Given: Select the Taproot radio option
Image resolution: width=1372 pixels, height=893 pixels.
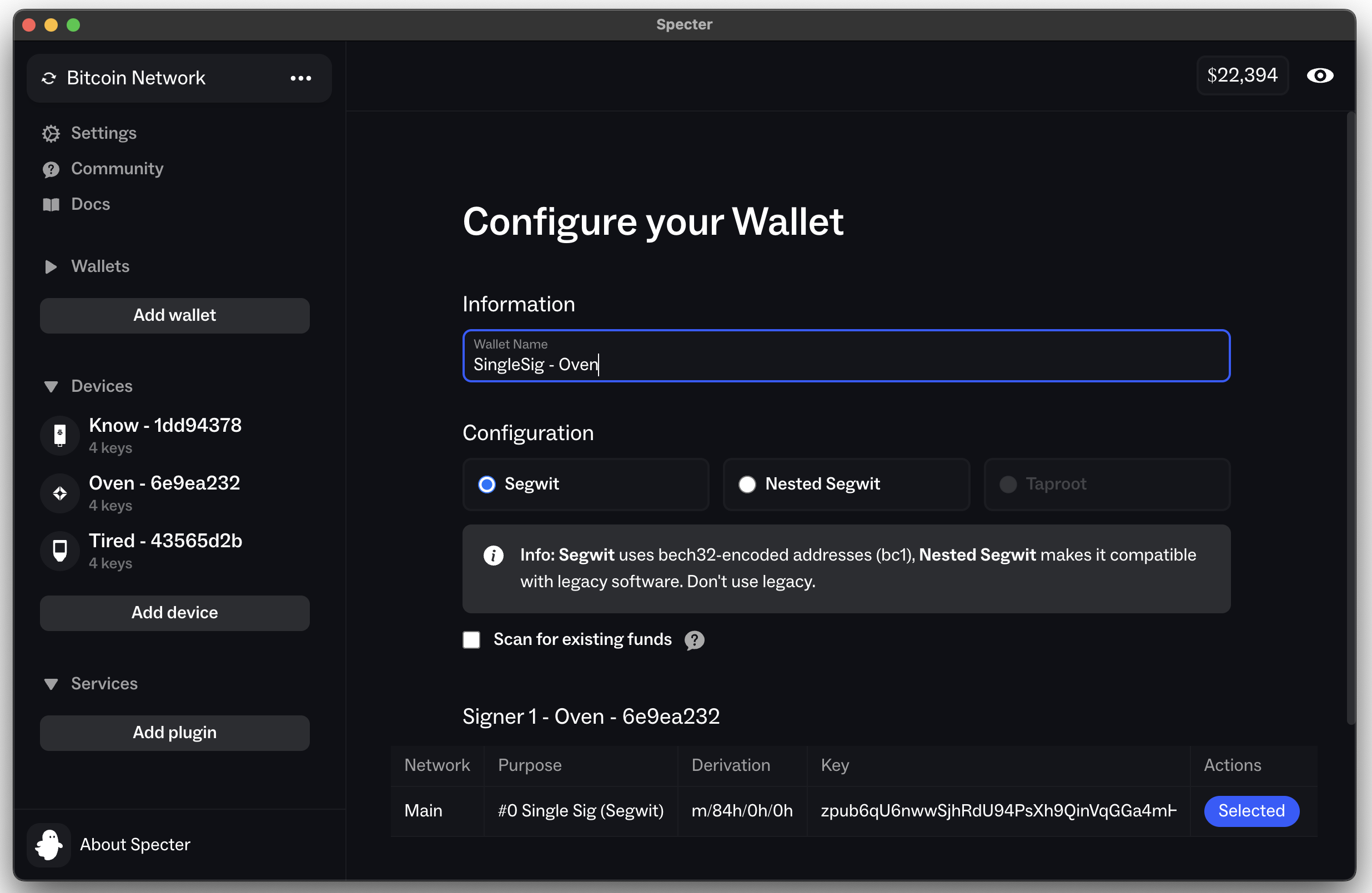Looking at the screenshot, I should coord(1008,485).
